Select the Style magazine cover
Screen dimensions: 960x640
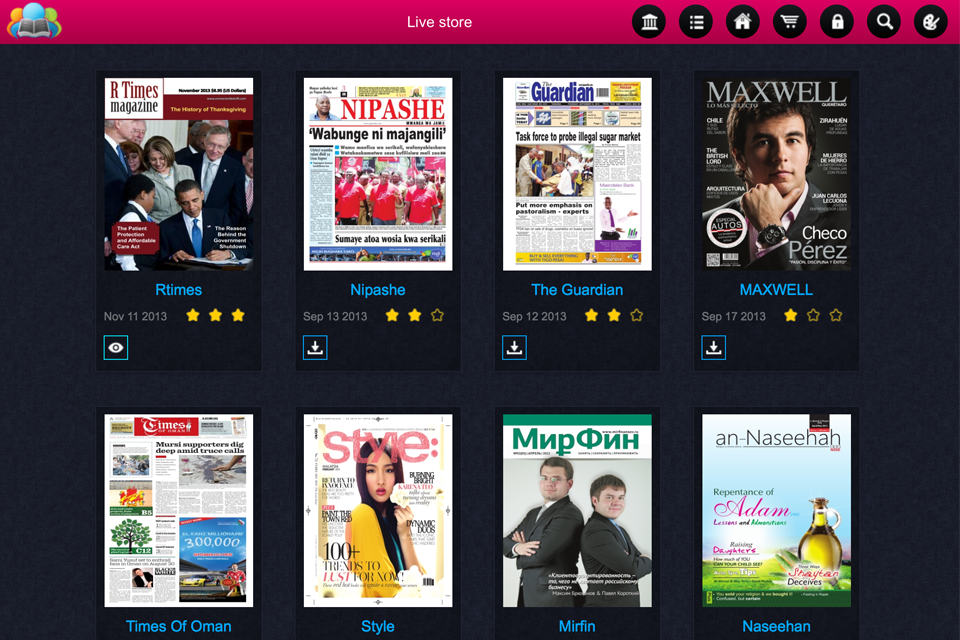tap(378, 511)
